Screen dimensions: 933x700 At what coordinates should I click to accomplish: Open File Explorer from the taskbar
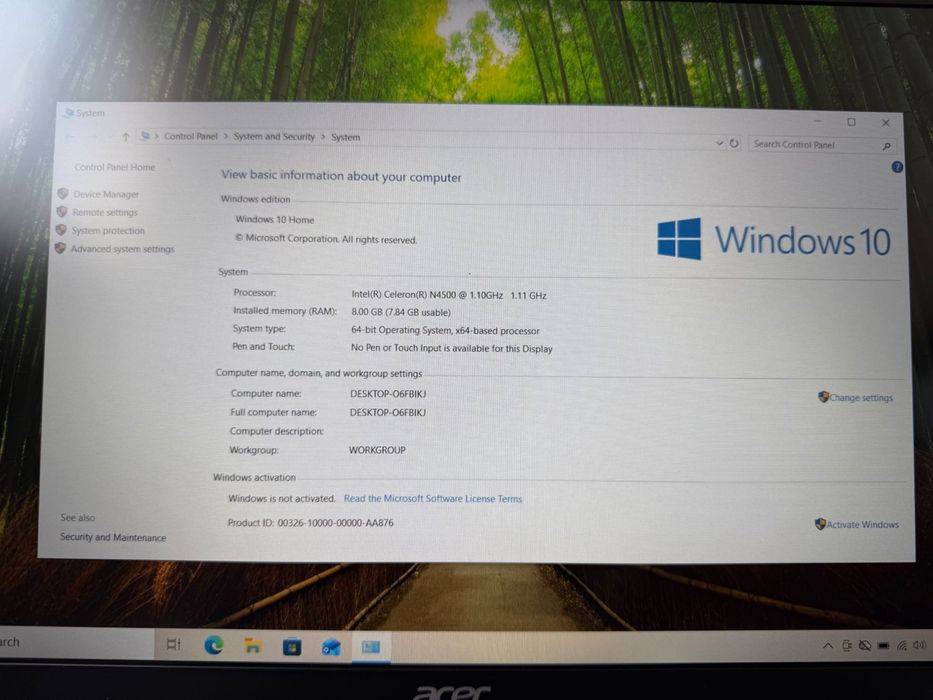click(253, 646)
